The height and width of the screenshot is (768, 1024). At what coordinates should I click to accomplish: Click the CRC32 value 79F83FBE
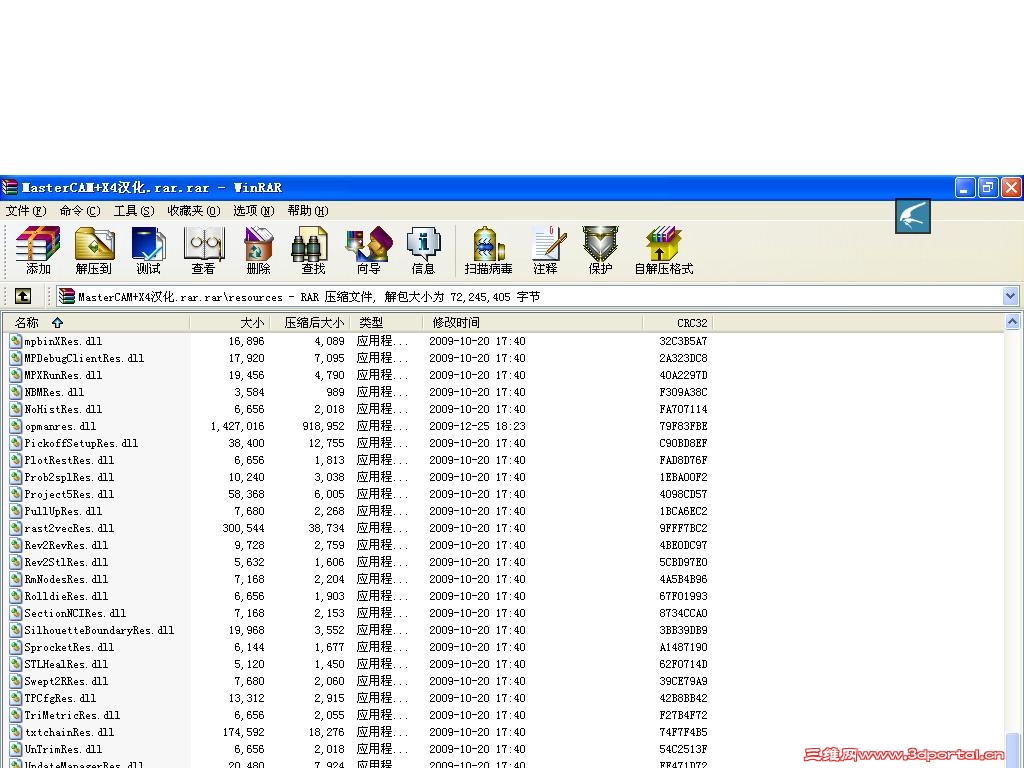click(x=683, y=426)
